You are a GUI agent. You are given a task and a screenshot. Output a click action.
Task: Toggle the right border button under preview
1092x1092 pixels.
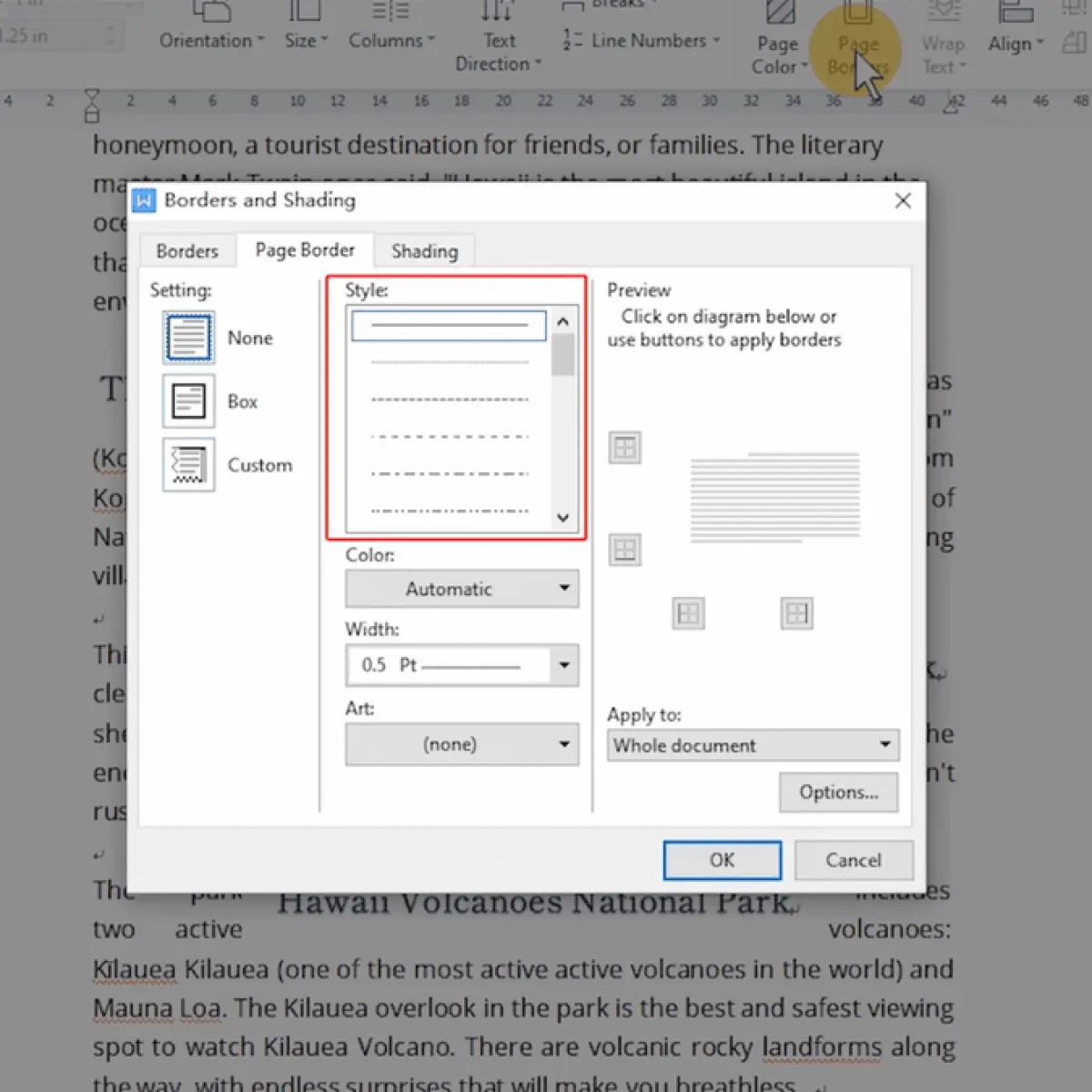(x=797, y=613)
